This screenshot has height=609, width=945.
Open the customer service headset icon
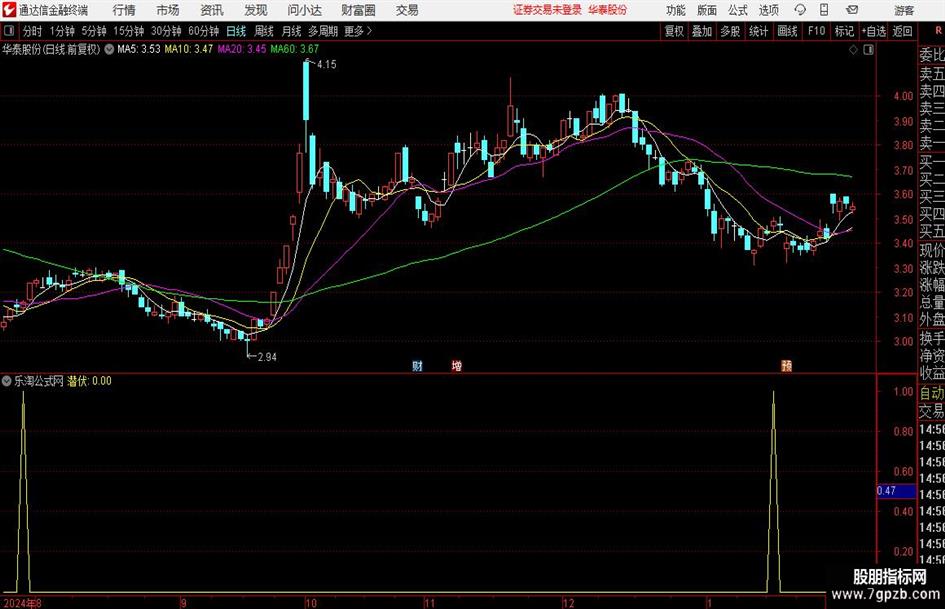pyautogui.click(x=800, y=10)
